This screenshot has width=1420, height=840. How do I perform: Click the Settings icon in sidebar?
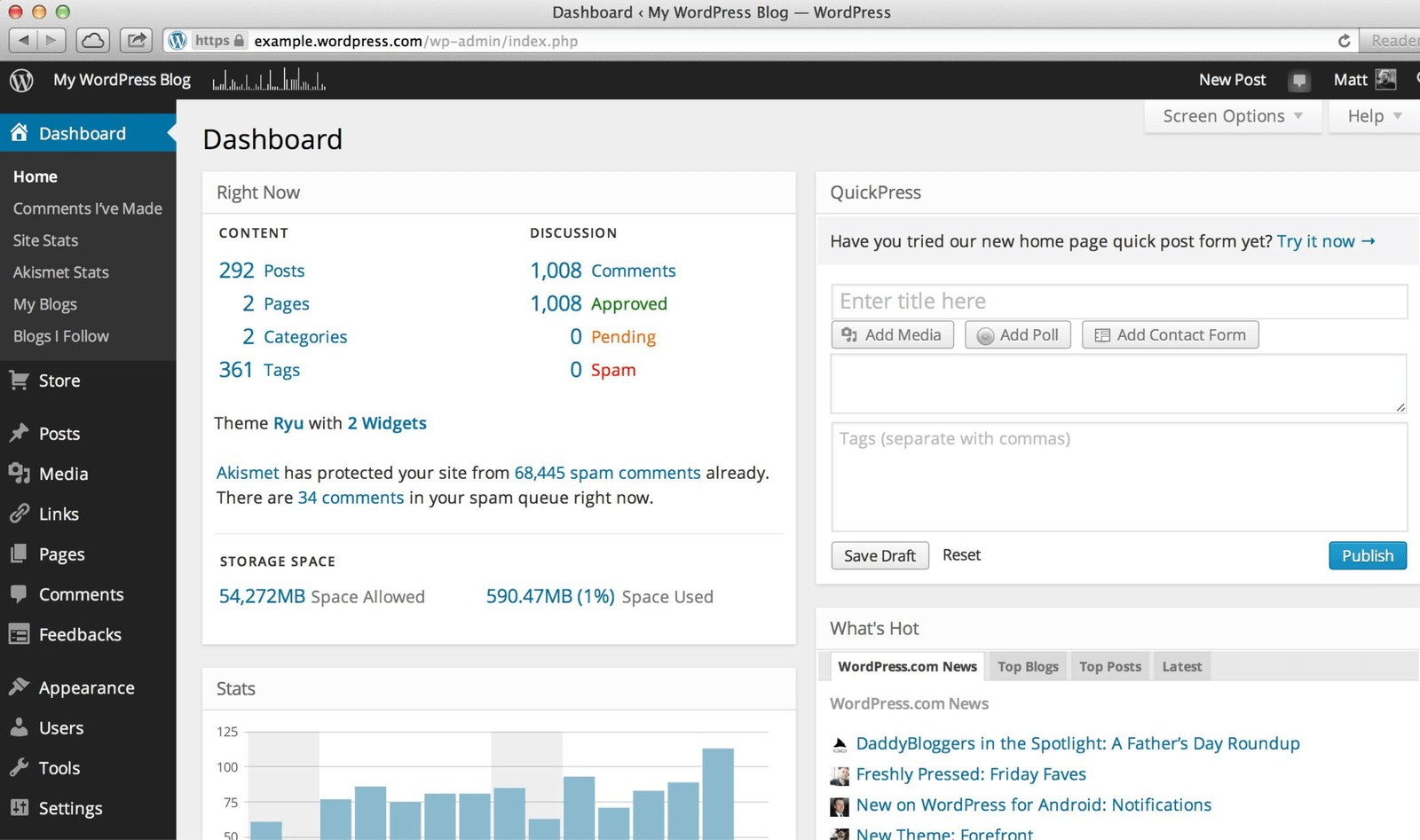(19, 807)
